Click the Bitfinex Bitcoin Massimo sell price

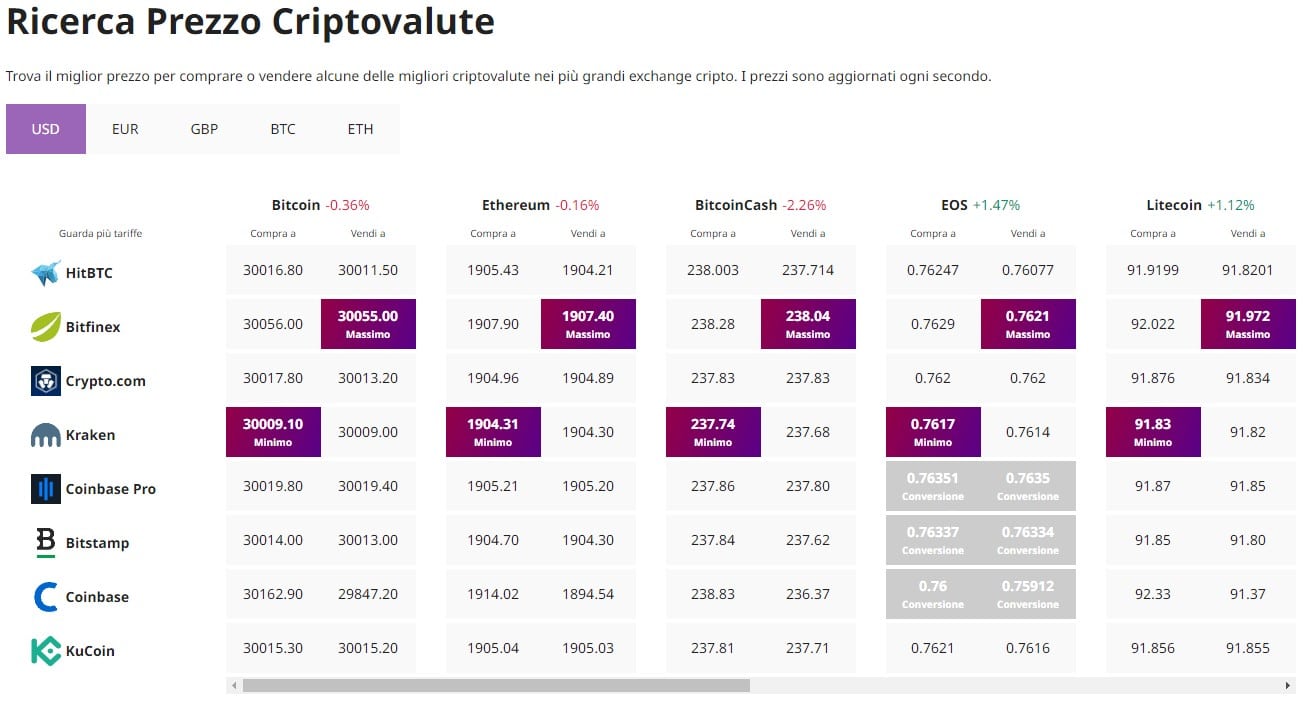368,324
